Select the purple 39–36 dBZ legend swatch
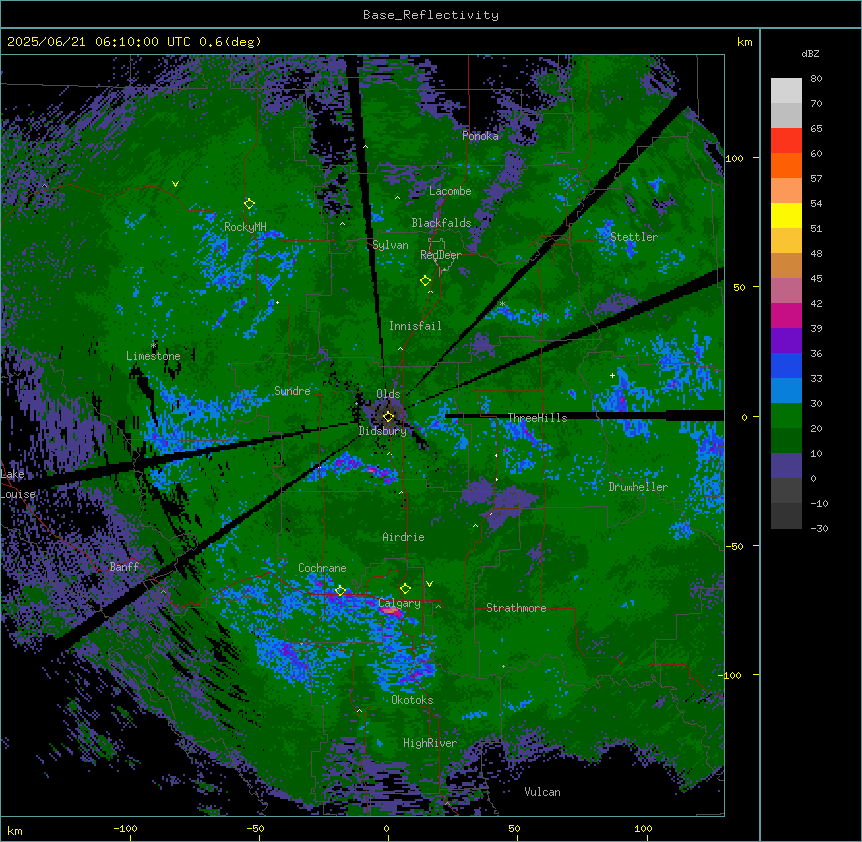 tap(786, 341)
